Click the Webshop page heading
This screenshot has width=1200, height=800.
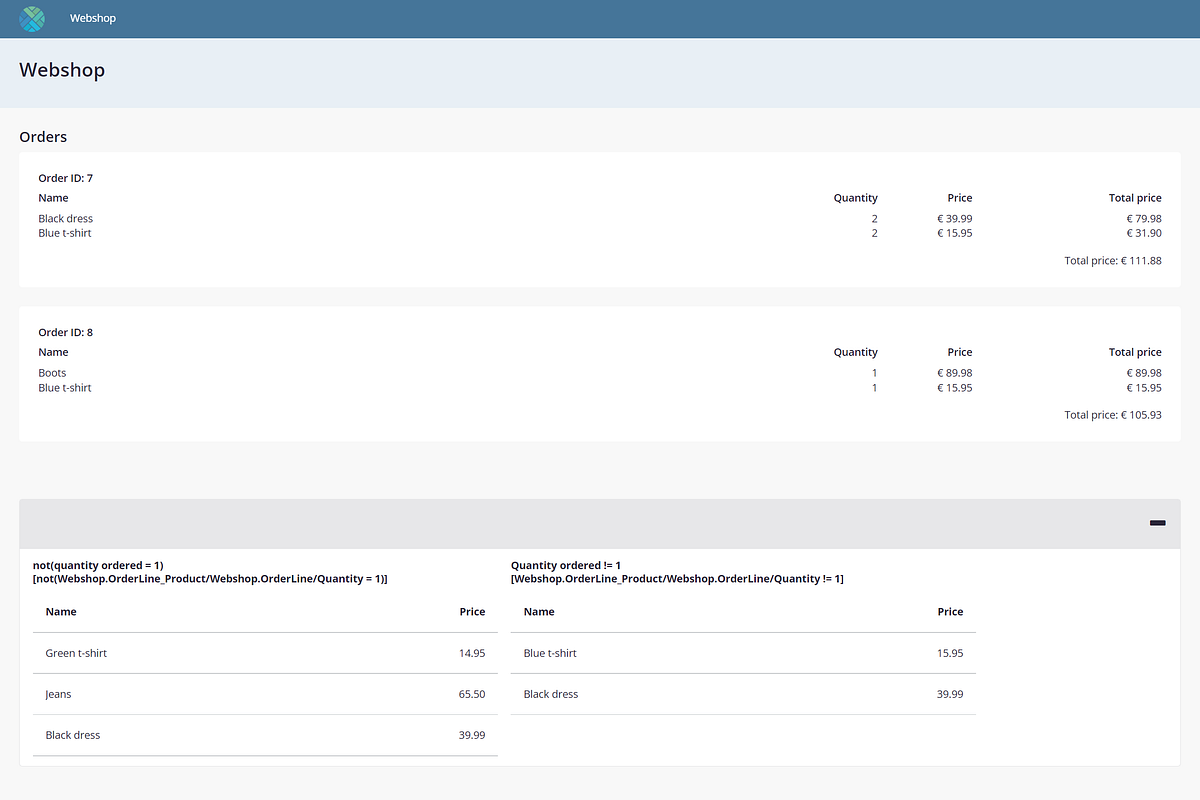pos(62,69)
